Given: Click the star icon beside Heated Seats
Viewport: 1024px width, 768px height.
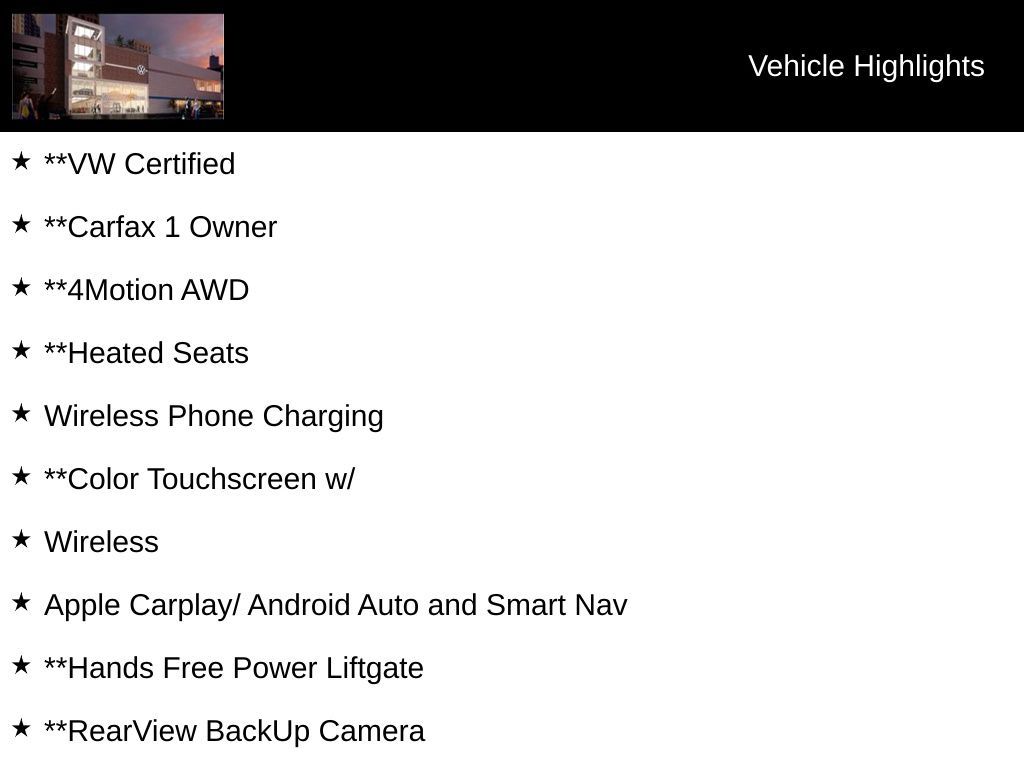Looking at the screenshot, I should click(x=21, y=350).
